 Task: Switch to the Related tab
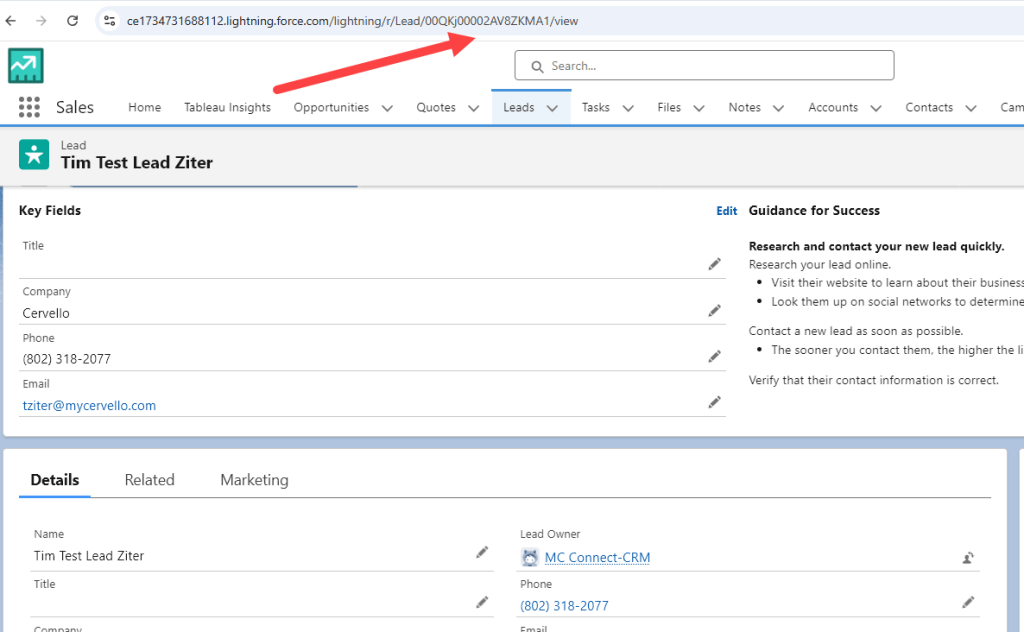pos(149,480)
